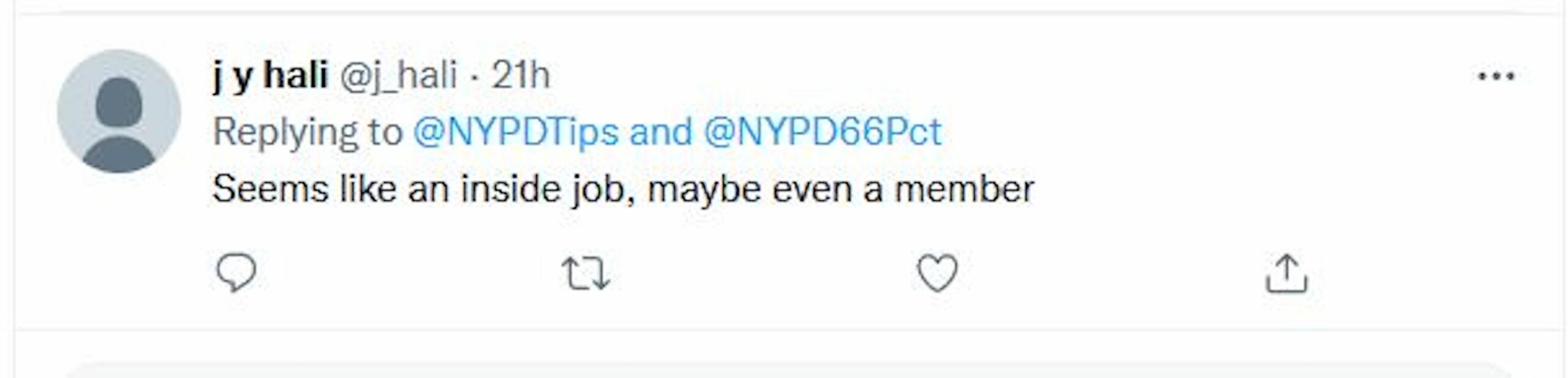Click the word "member" ending the tweet

tap(964, 188)
